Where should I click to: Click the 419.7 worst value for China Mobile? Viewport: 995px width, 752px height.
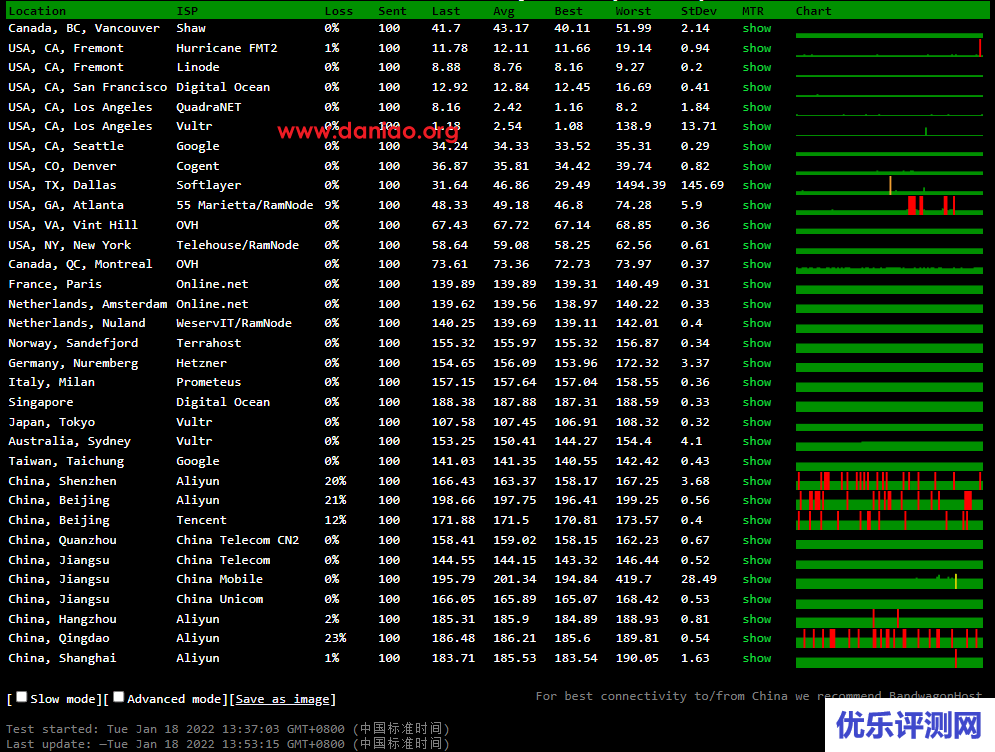[633, 579]
